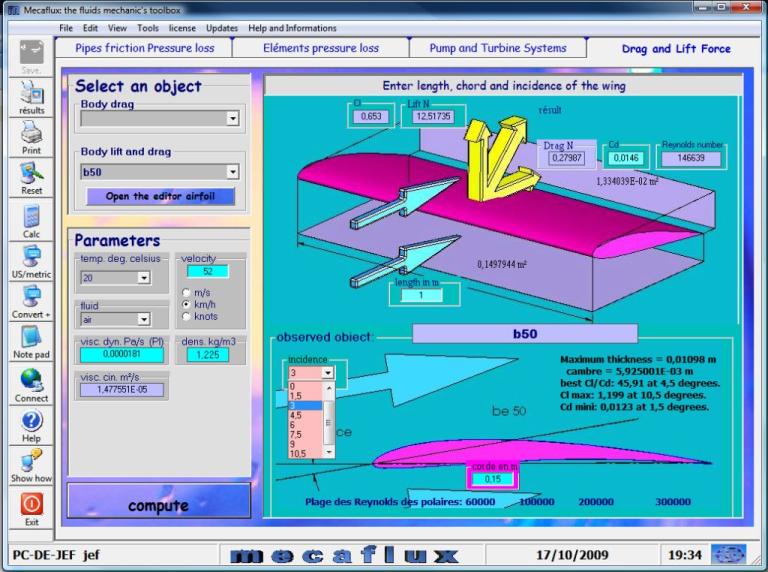Click the 19:34 clock in status bar
The height and width of the screenshot is (572, 768).
click(685, 555)
